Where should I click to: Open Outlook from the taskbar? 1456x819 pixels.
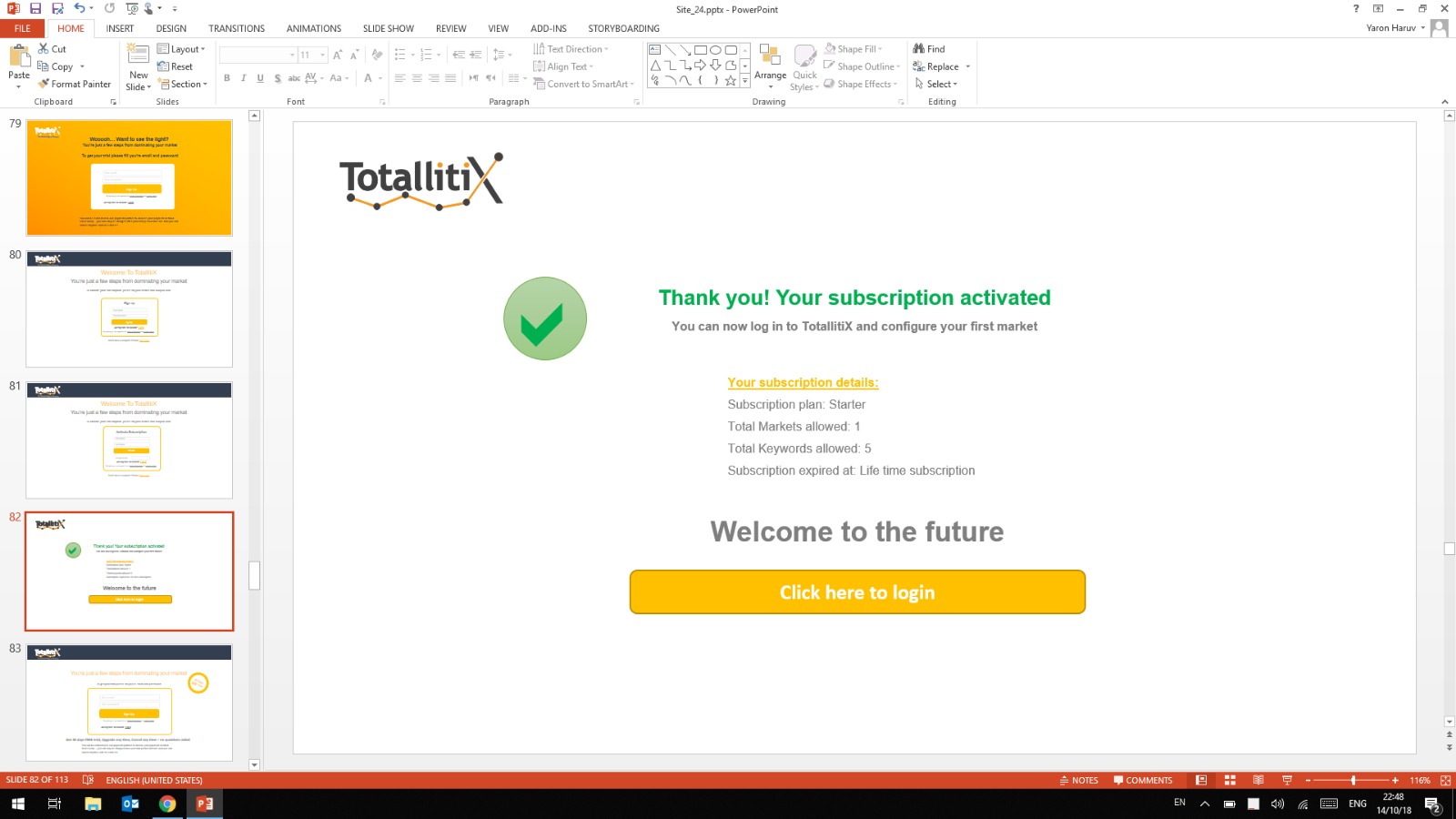click(x=130, y=804)
